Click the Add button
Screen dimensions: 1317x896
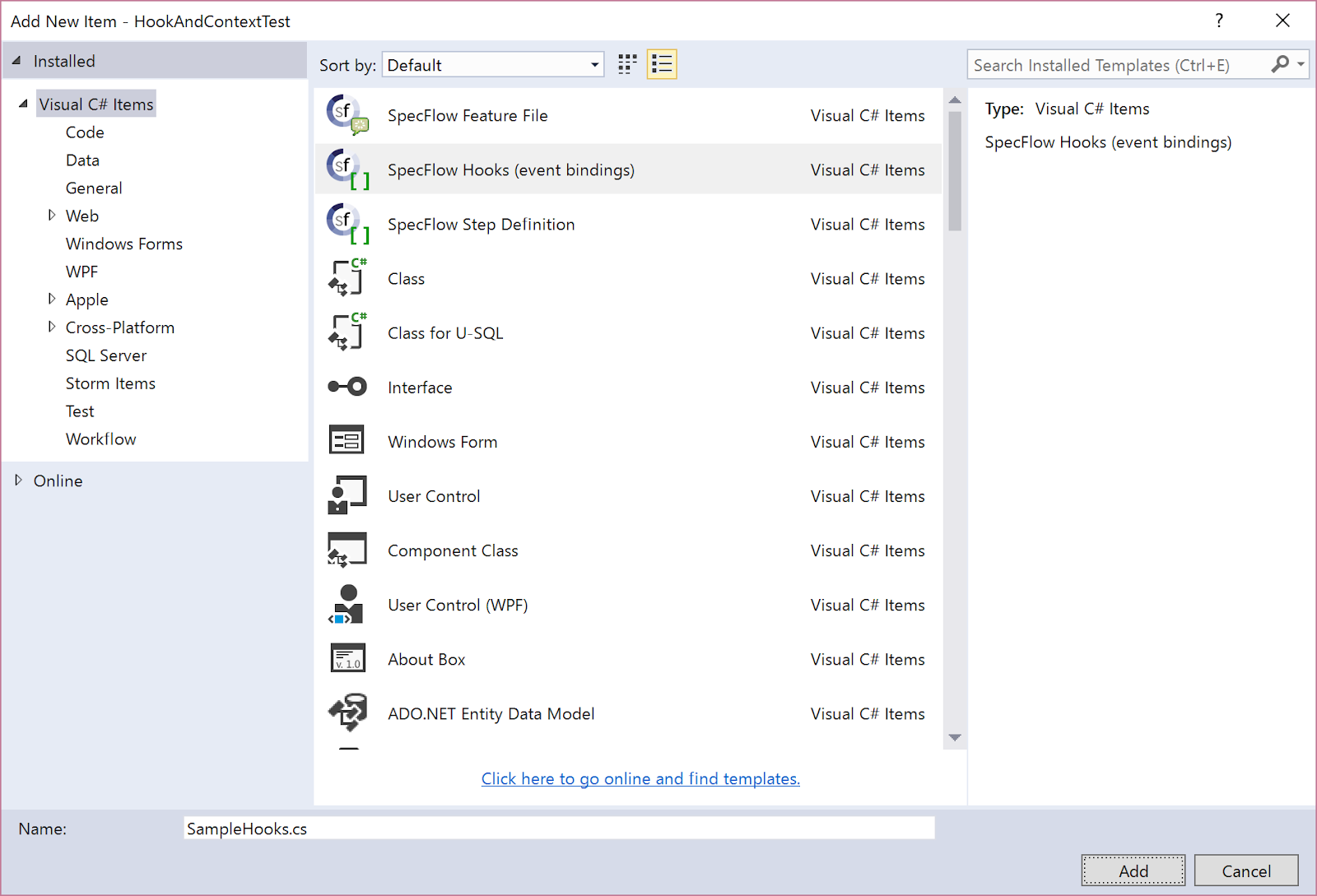(x=1133, y=870)
